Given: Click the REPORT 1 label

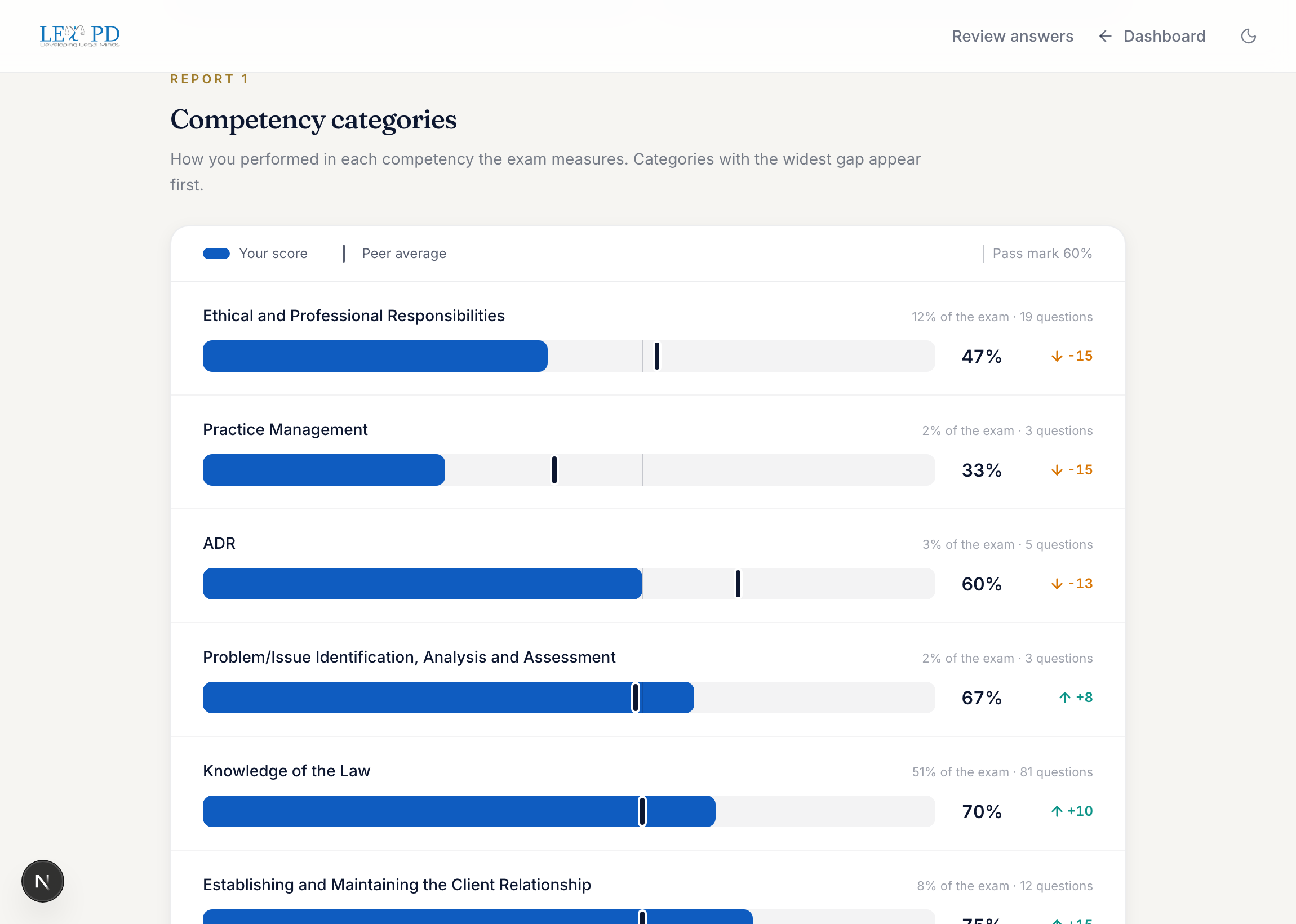Looking at the screenshot, I should pos(210,79).
